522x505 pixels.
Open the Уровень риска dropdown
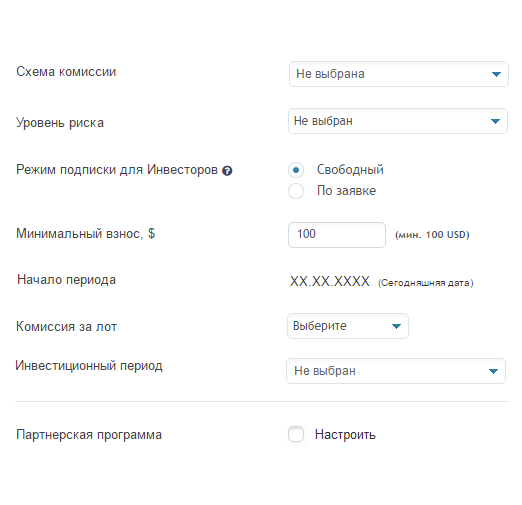[x=398, y=121]
